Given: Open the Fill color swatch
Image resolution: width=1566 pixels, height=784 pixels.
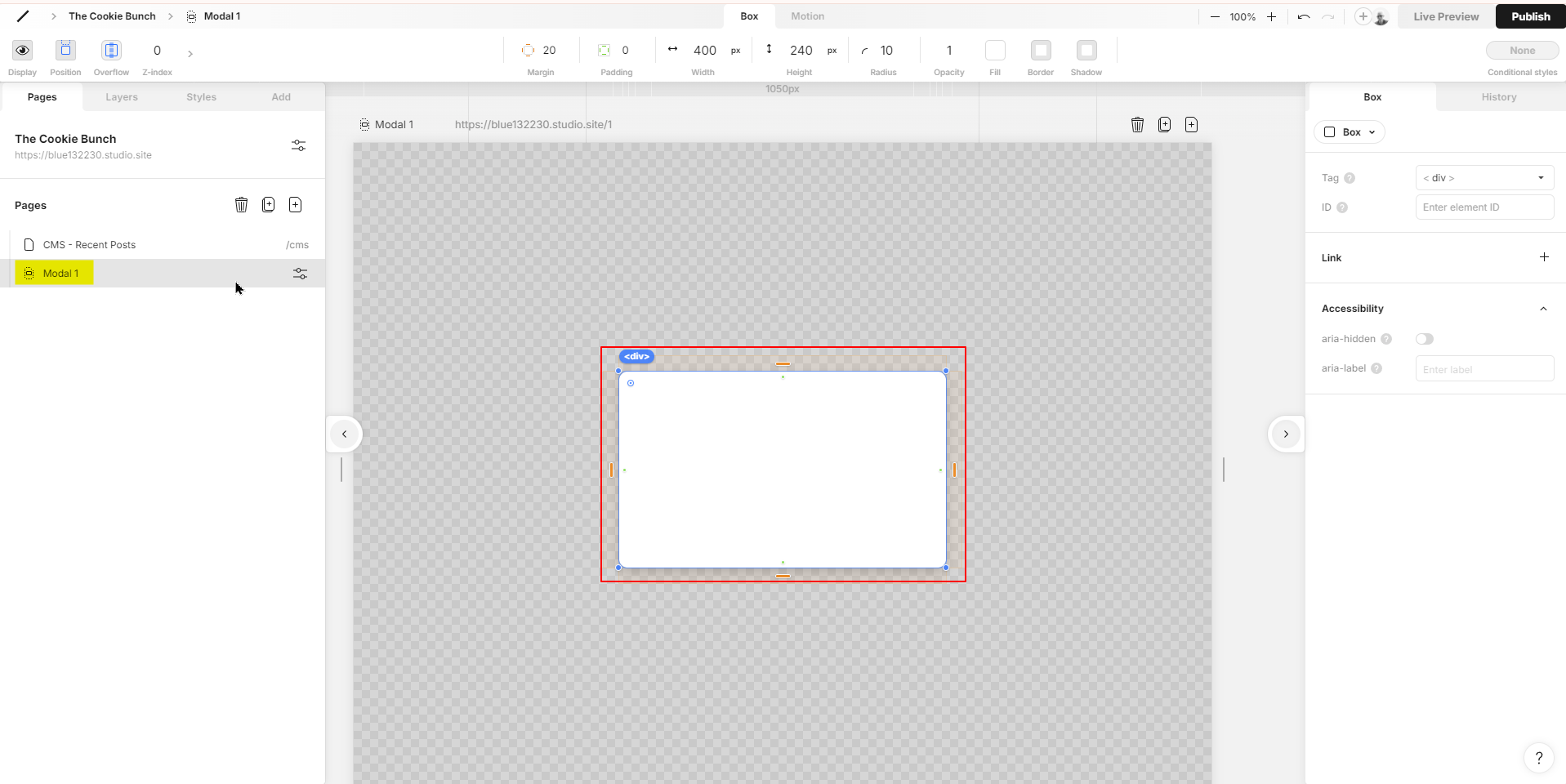Looking at the screenshot, I should (x=995, y=51).
